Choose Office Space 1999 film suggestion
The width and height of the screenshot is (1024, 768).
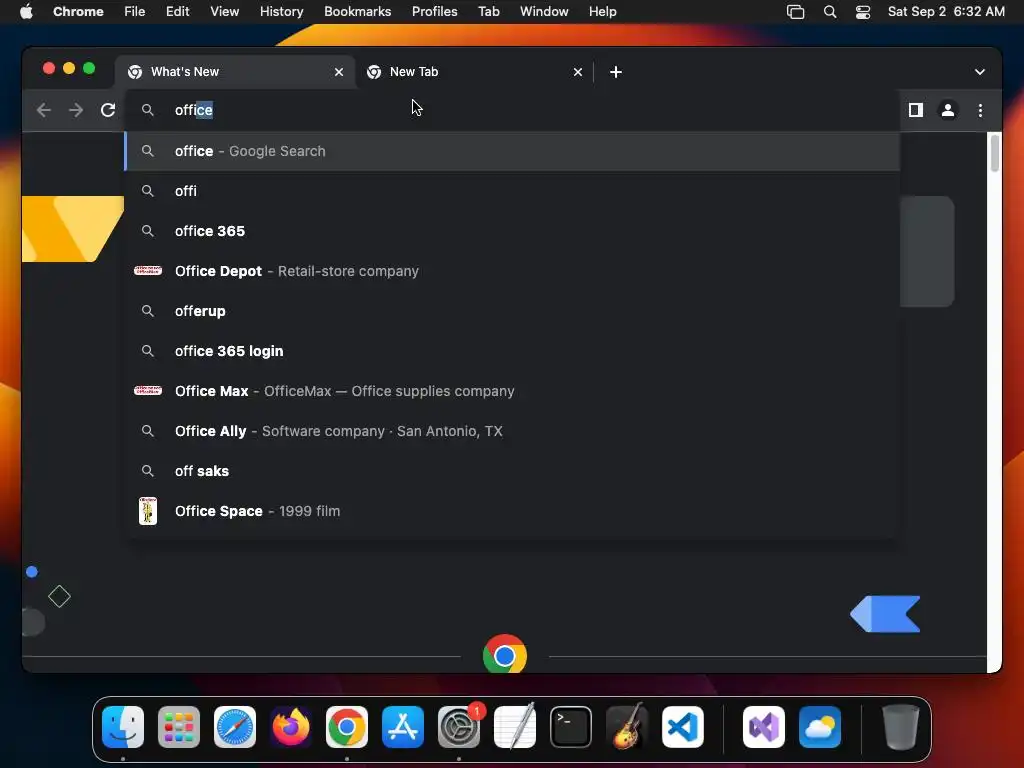pos(513,511)
